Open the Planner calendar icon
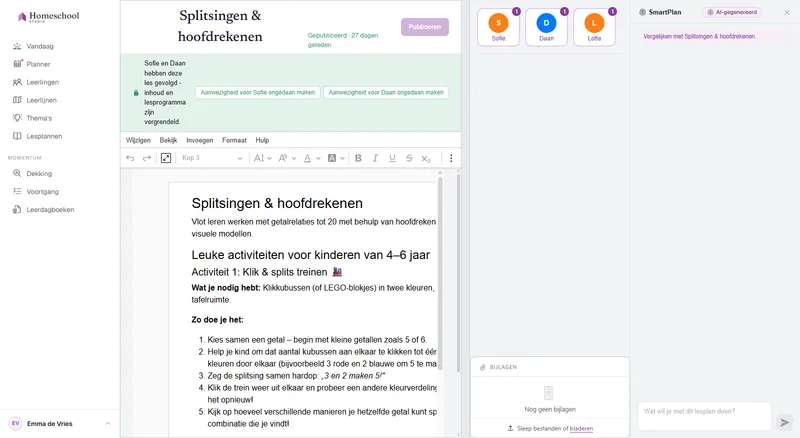 (17, 64)
